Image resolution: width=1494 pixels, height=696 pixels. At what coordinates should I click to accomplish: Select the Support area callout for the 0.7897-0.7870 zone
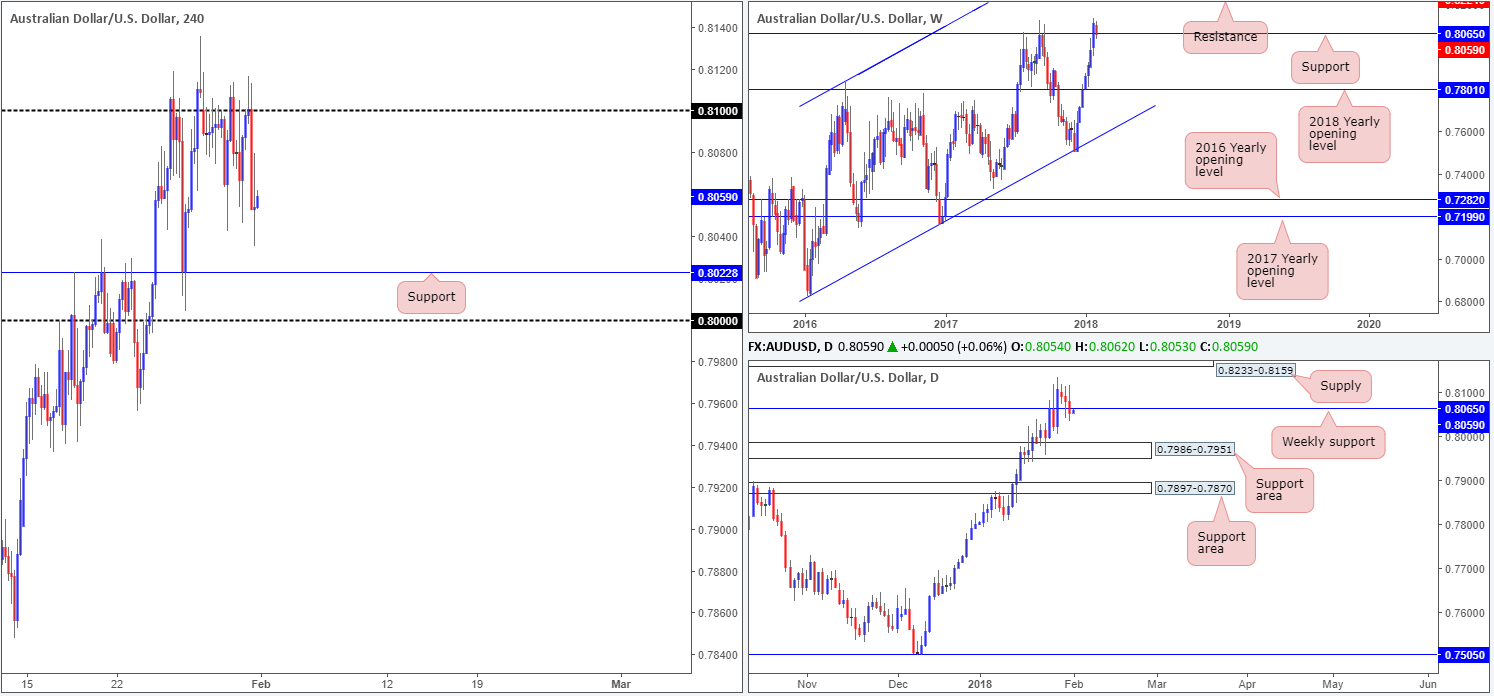(1221, 544)
